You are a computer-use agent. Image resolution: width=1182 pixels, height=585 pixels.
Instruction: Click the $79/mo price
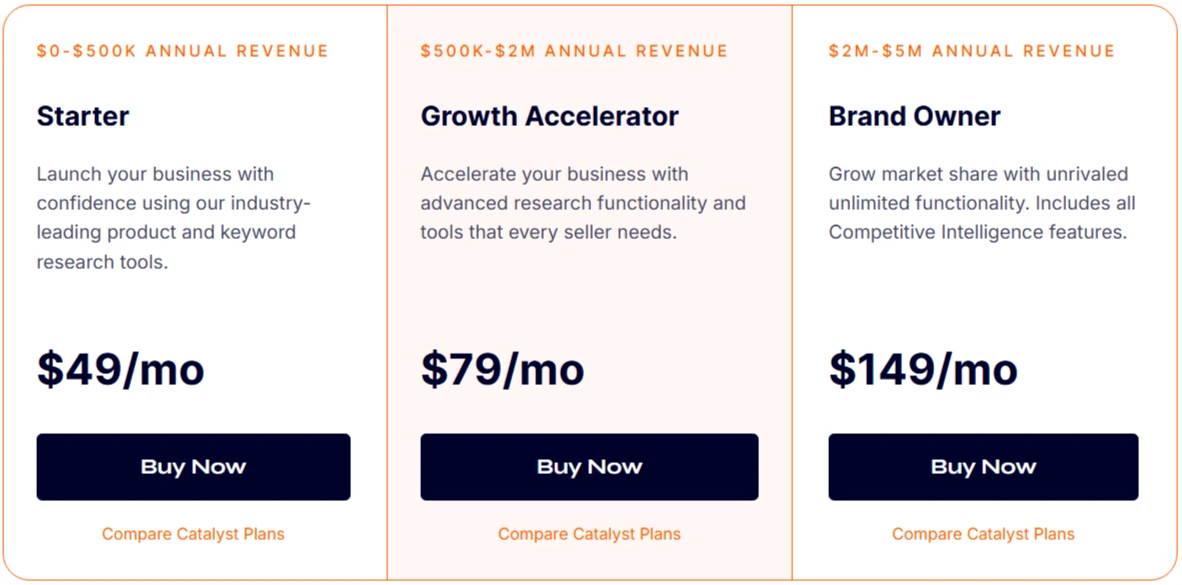tap(502, 369)
